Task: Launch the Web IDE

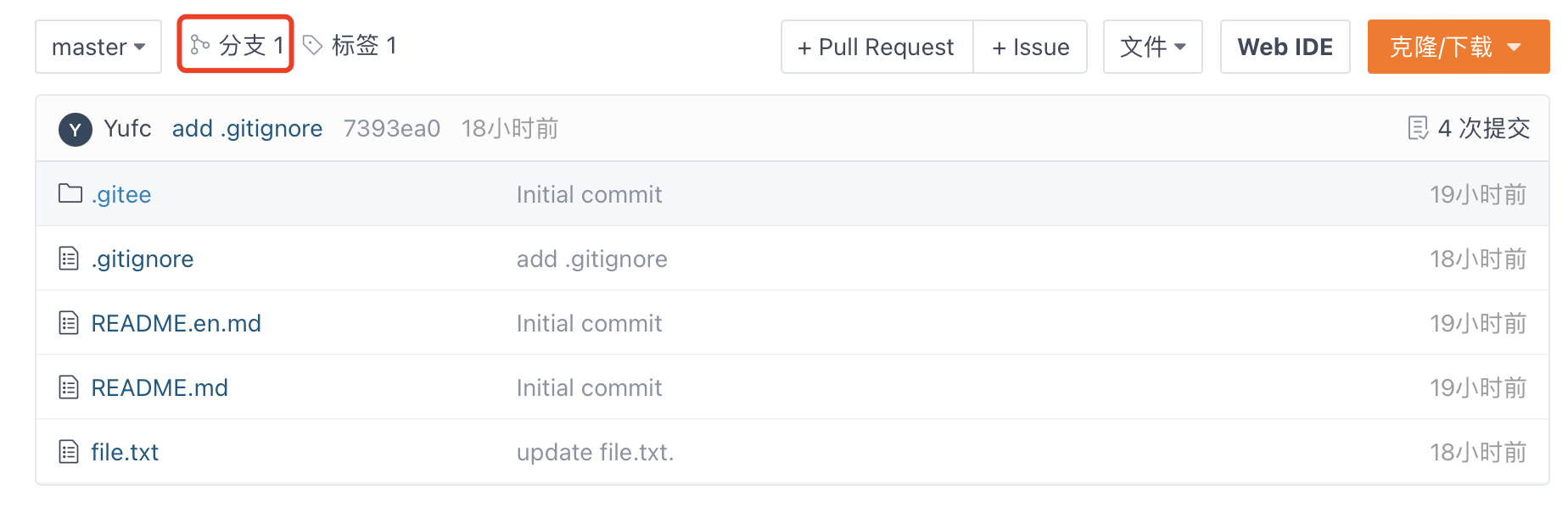Action: click(x=1285, y=47)
